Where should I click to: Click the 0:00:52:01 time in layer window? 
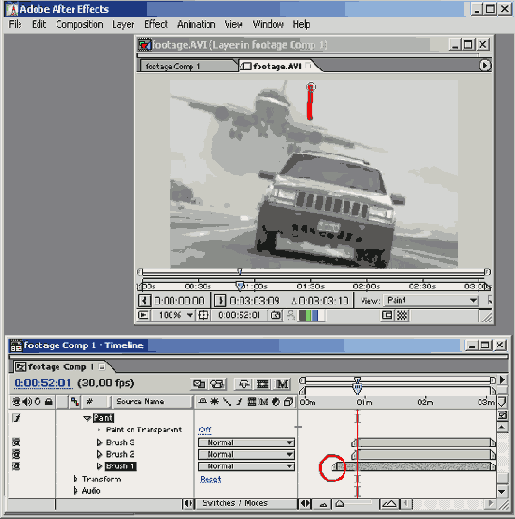(x=239, y=315)
